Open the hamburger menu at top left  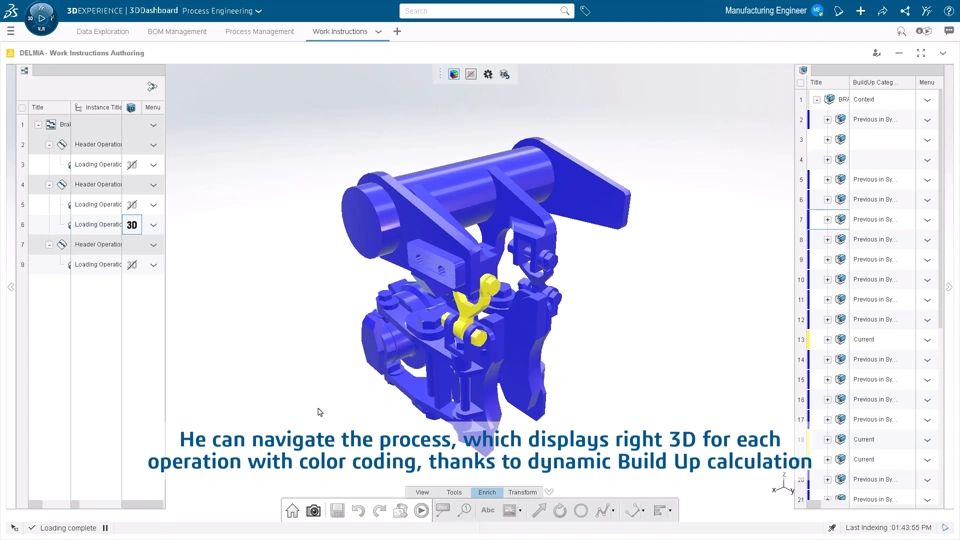[10, 31]
